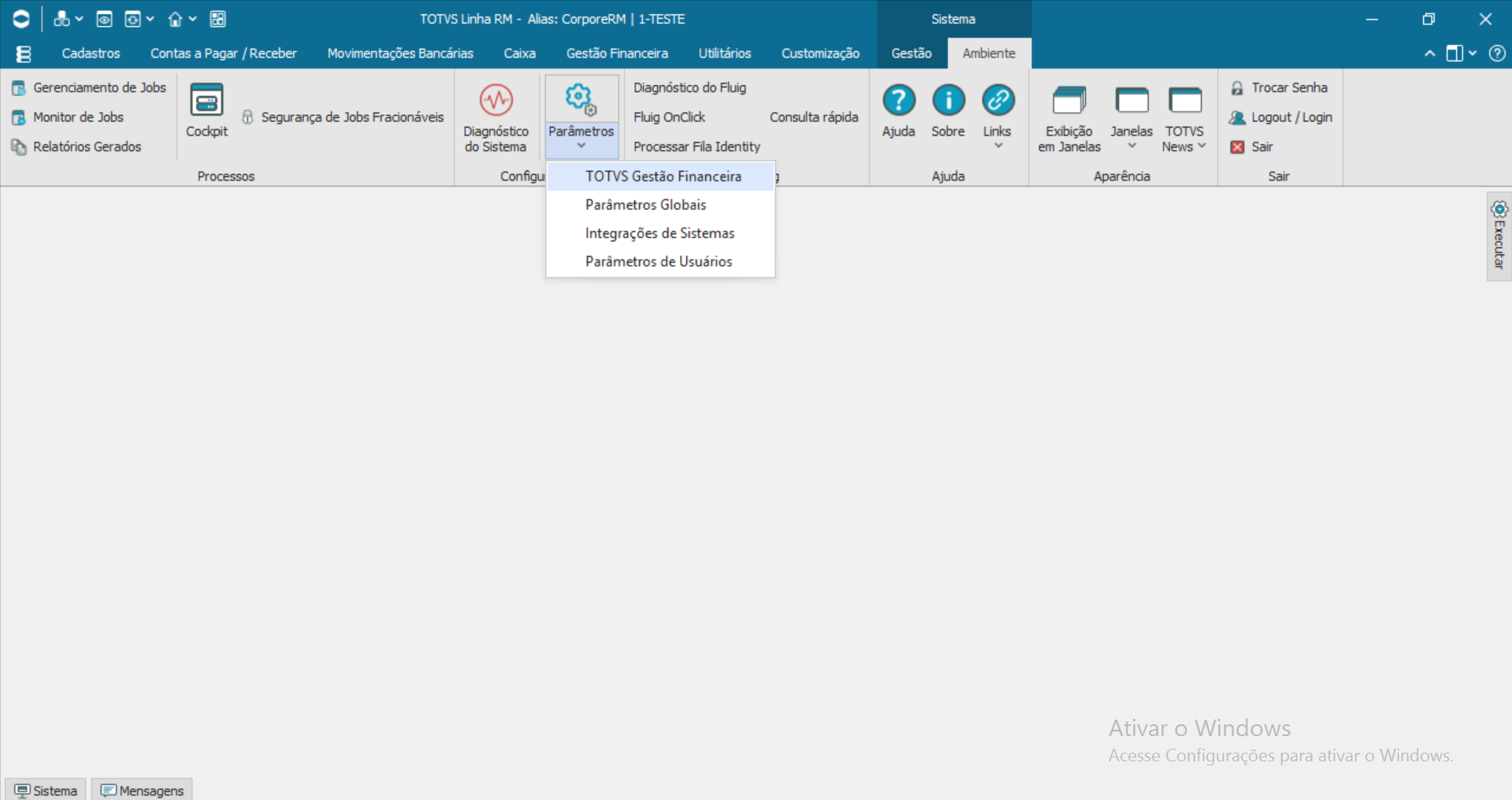Screen dimensions: 1512x800
Task: Run Diagnóstico do Sistema
Action: point(496,117)
